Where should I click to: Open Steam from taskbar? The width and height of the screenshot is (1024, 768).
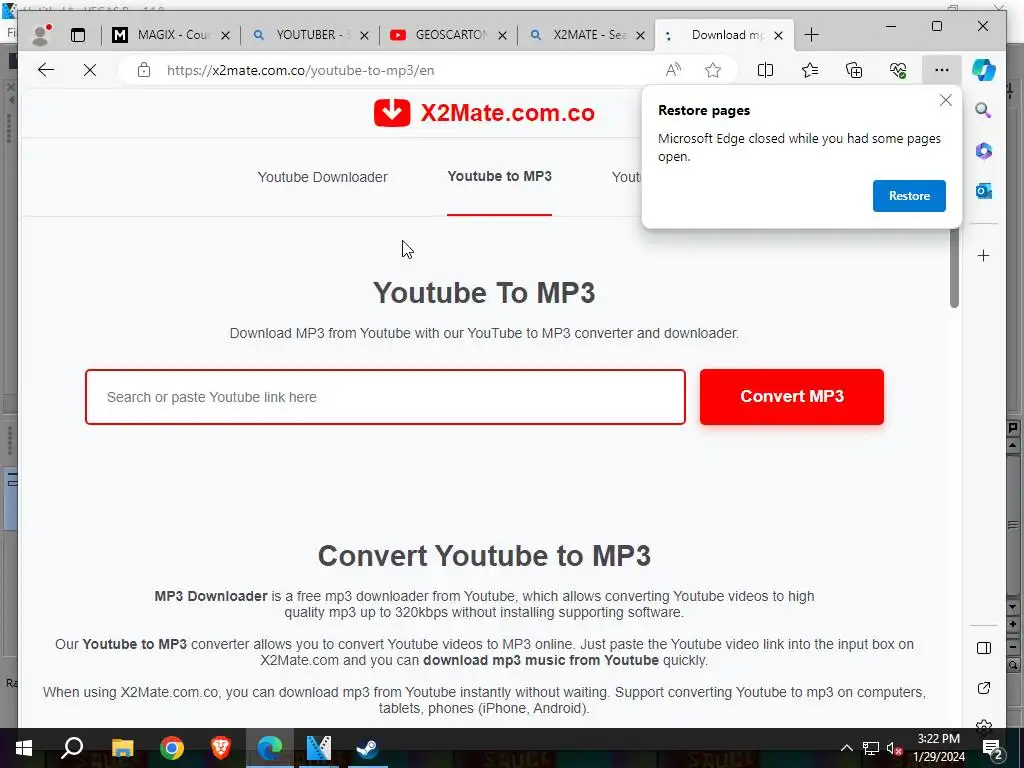tap(368, 748)
